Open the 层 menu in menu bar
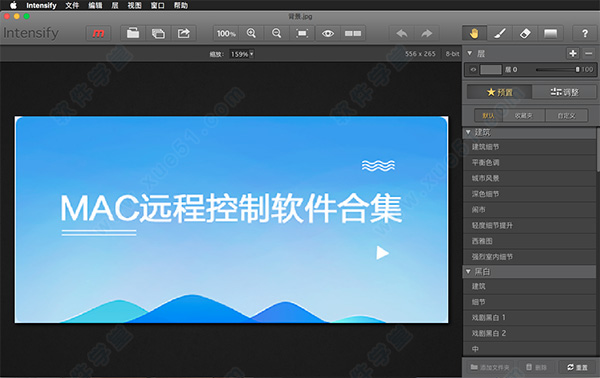This screenshot has width=600, height=378. tap(115, 5)
